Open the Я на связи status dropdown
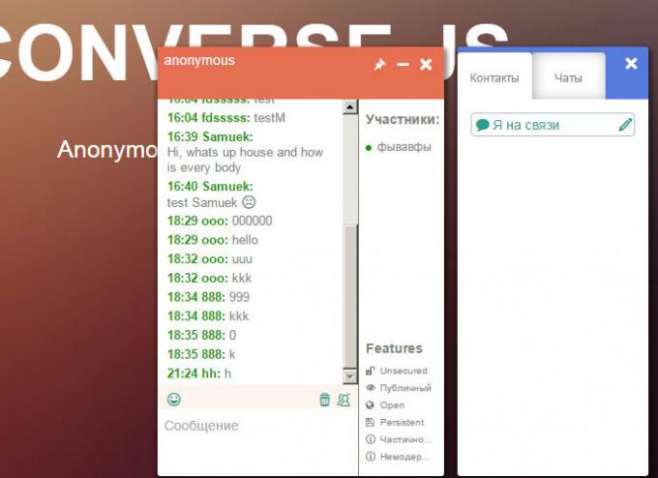Image resolution: width=658 pixels, height=478 pixels. (552, 125)
